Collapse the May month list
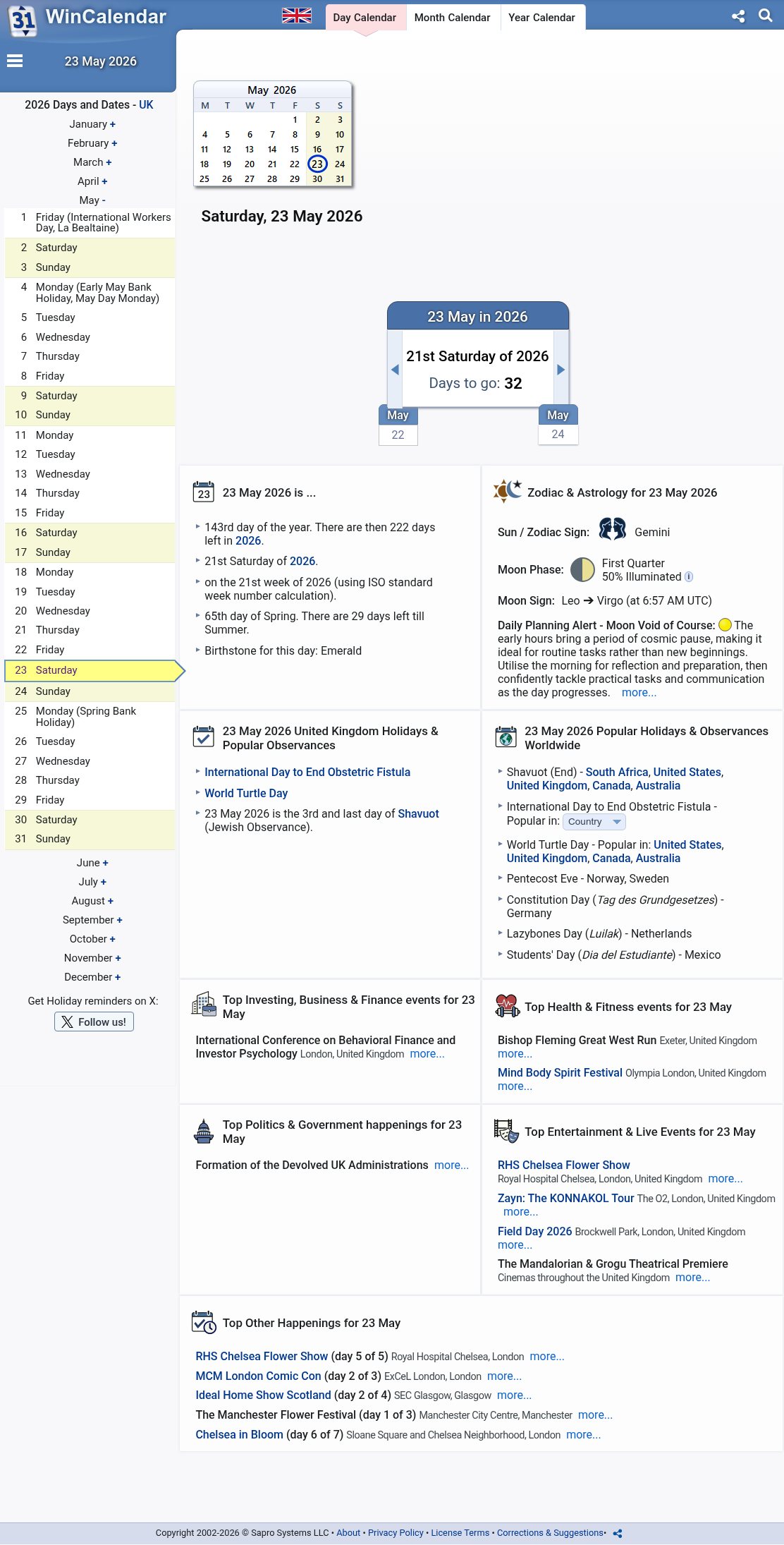The height and width of the screenshot is (1545, 784). [92, 200]
